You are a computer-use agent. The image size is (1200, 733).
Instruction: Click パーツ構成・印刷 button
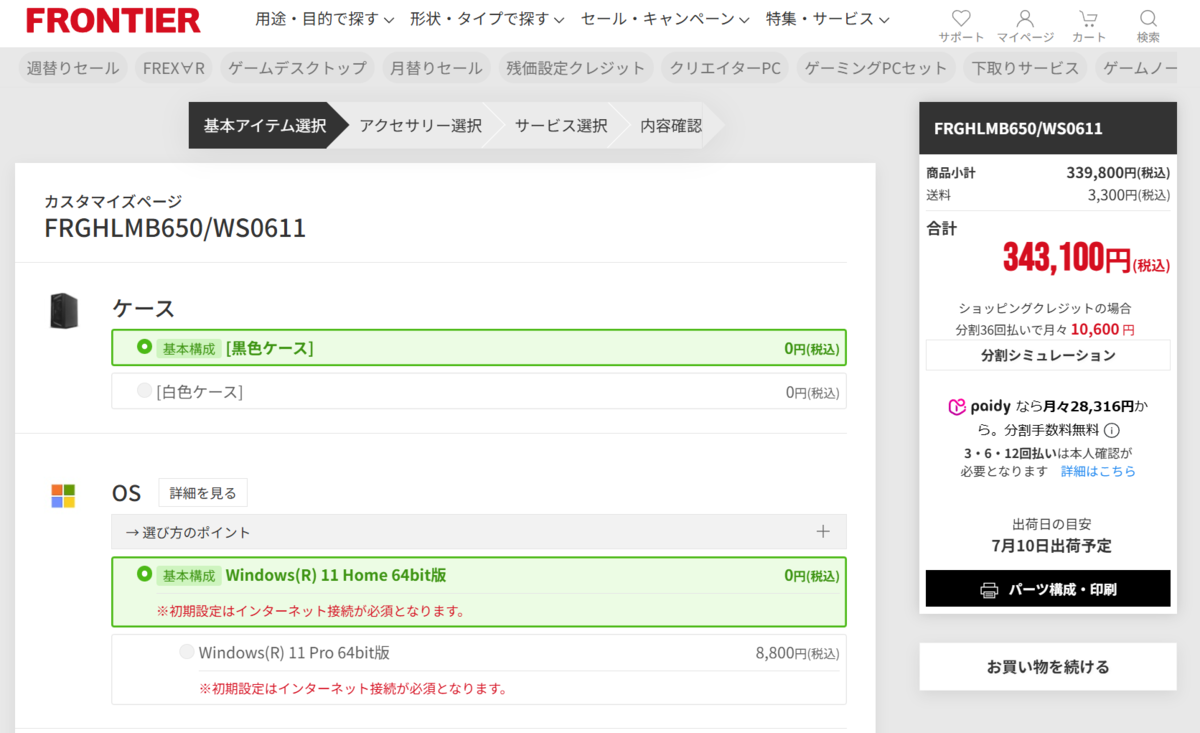1048,589
